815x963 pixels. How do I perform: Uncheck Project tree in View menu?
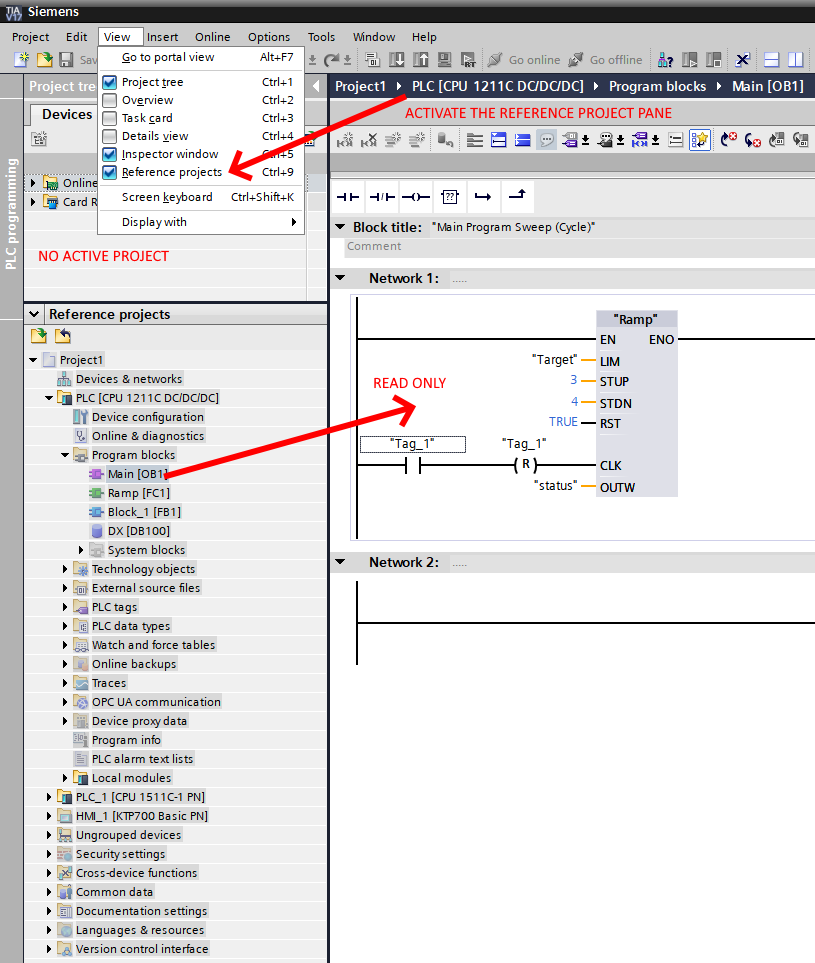click(x=110, y=82)
